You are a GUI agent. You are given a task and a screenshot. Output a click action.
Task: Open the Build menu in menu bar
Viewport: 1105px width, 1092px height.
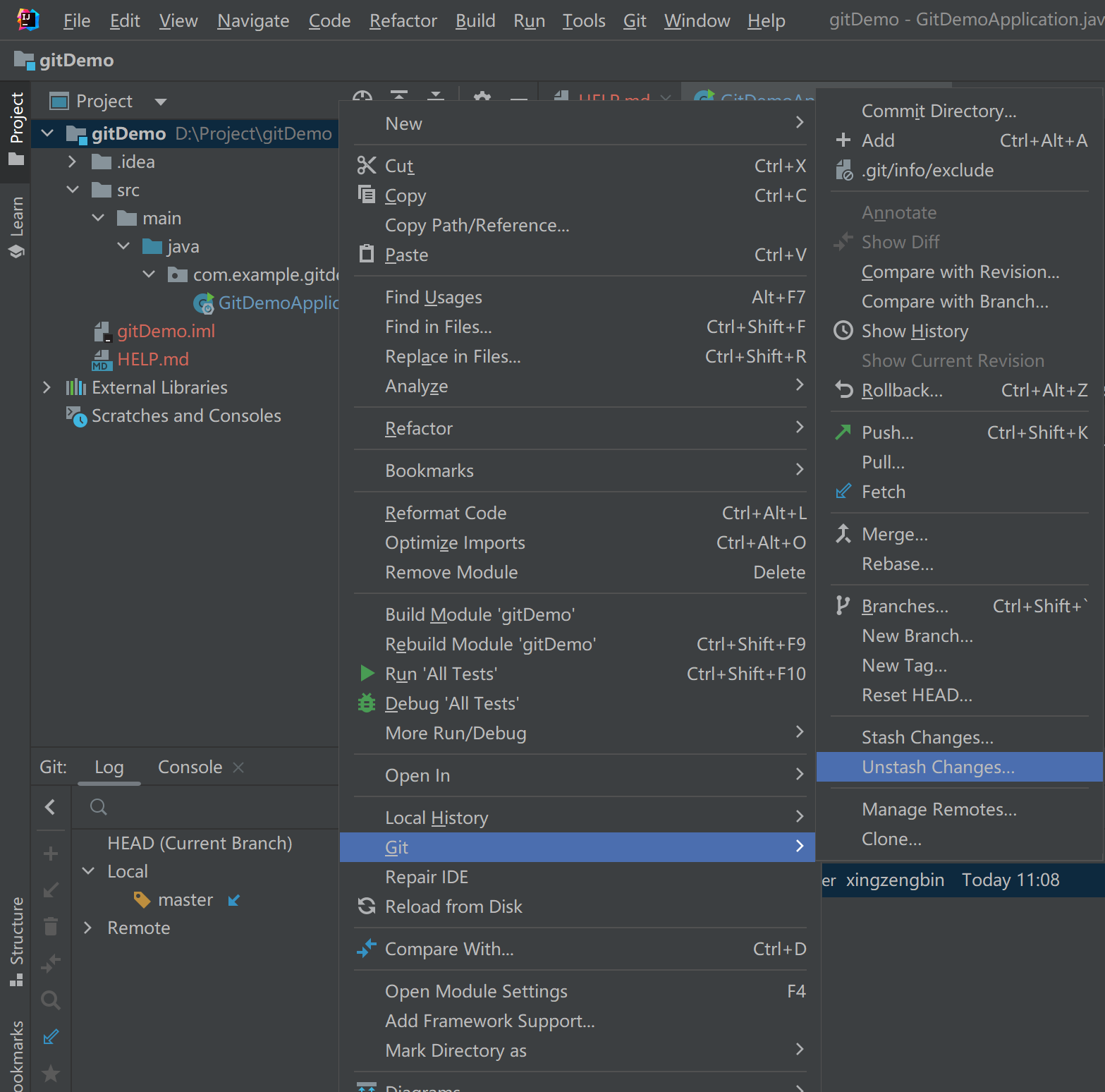click(x=475, y=20)
